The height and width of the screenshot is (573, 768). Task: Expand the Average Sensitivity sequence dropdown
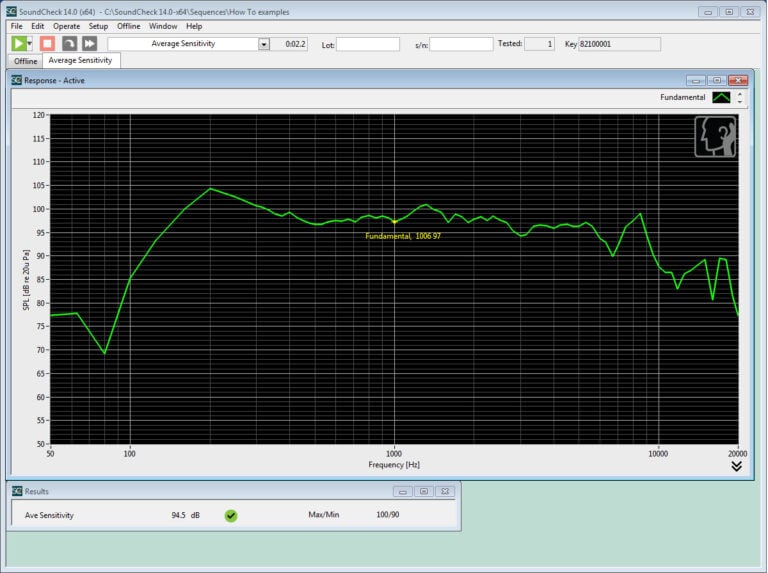264,44
